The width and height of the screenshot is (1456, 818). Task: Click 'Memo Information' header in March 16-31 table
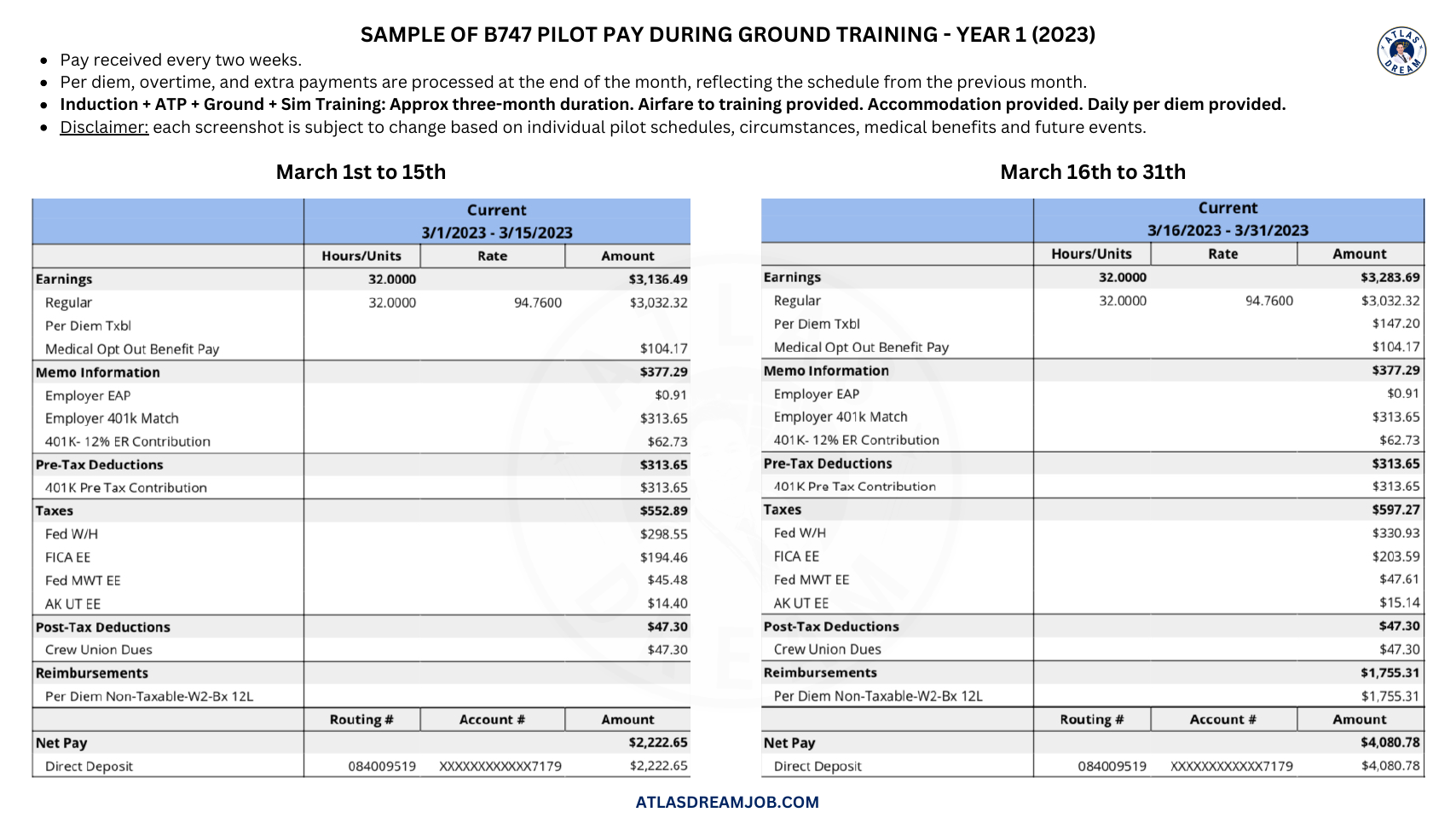[x=826, y=371]
